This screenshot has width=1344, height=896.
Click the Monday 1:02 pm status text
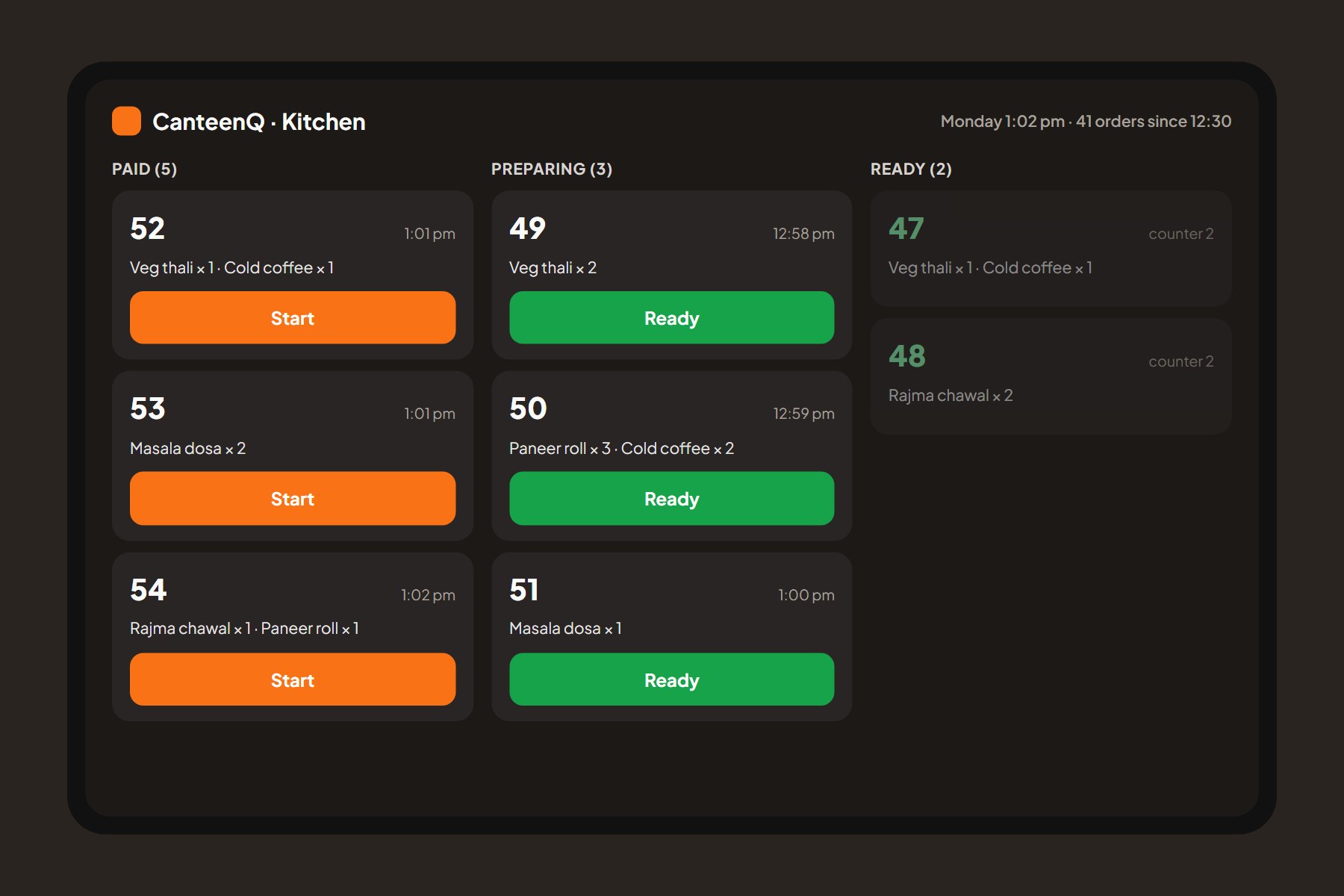pos(1086,121)
